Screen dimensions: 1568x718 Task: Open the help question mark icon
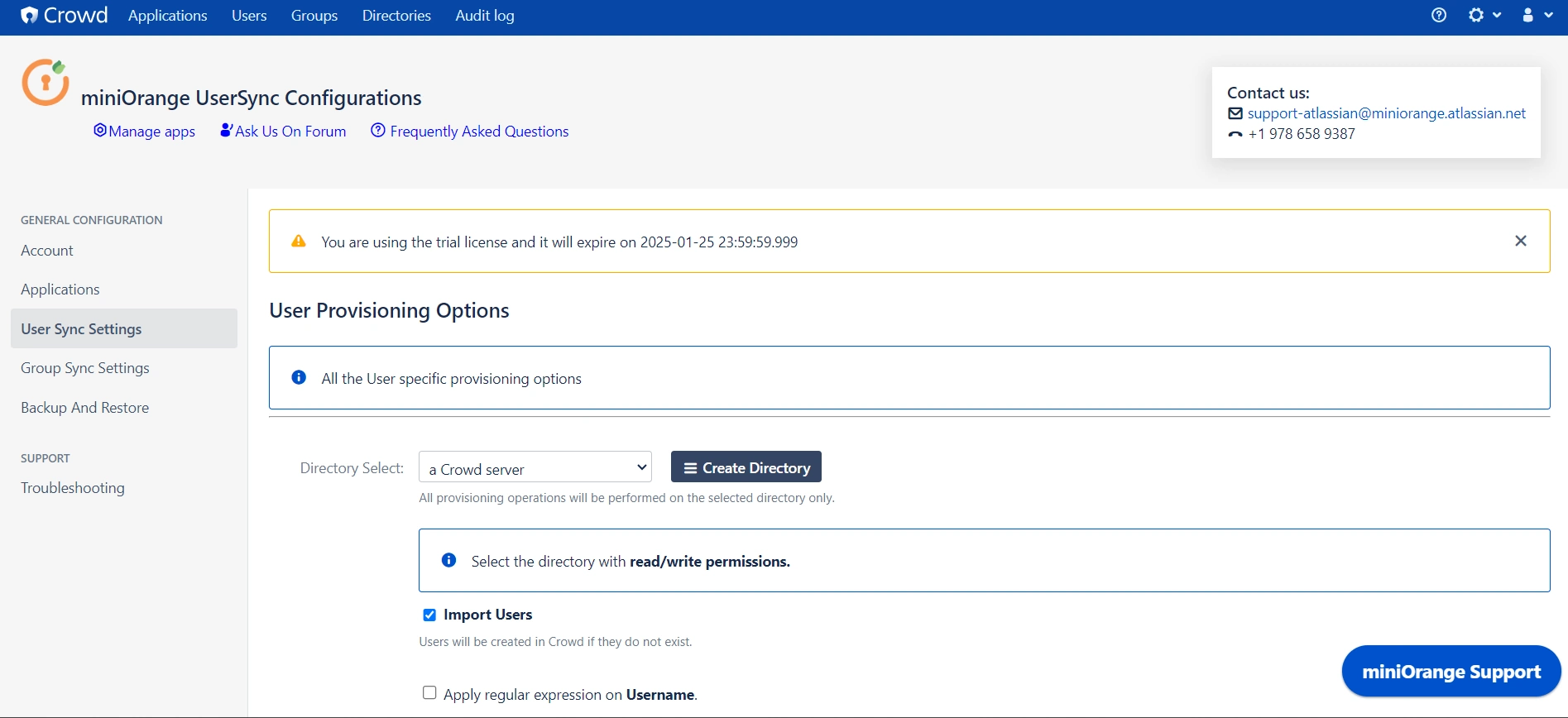point(1439,16)
